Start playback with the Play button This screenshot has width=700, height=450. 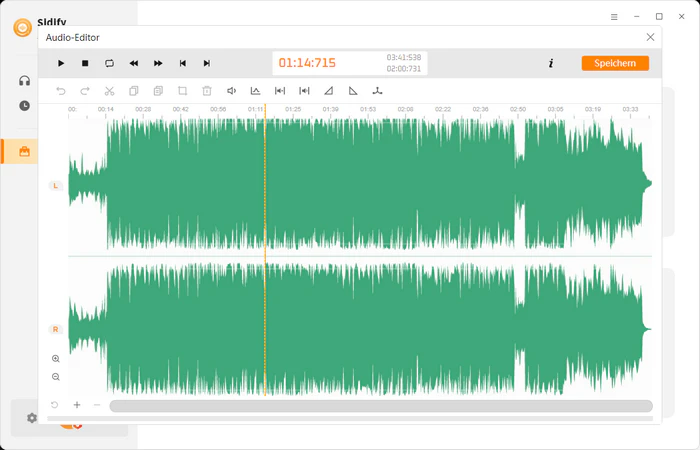click(x=61, y=63)
